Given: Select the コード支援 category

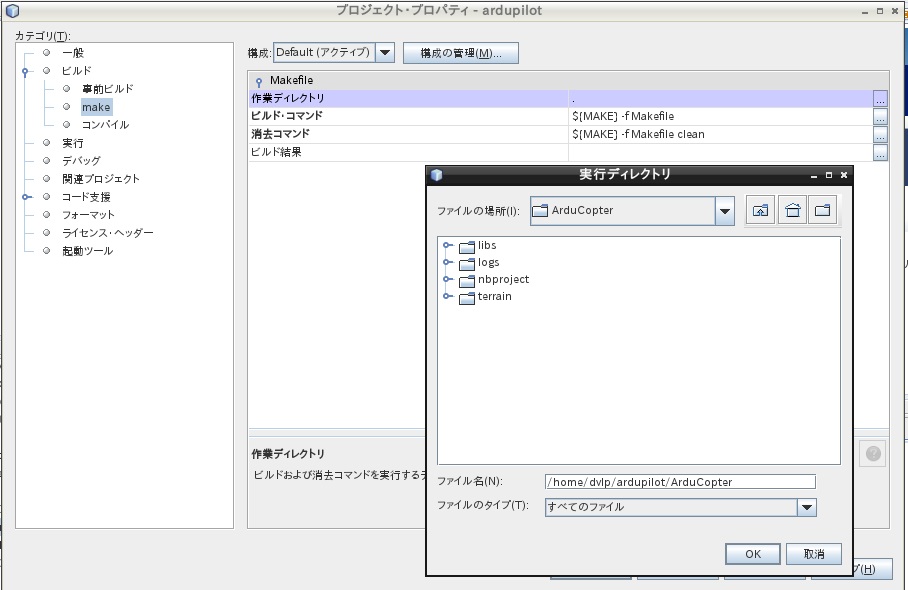Looking at the screenshot, I should pyautogui.click(x=86, y=197).
